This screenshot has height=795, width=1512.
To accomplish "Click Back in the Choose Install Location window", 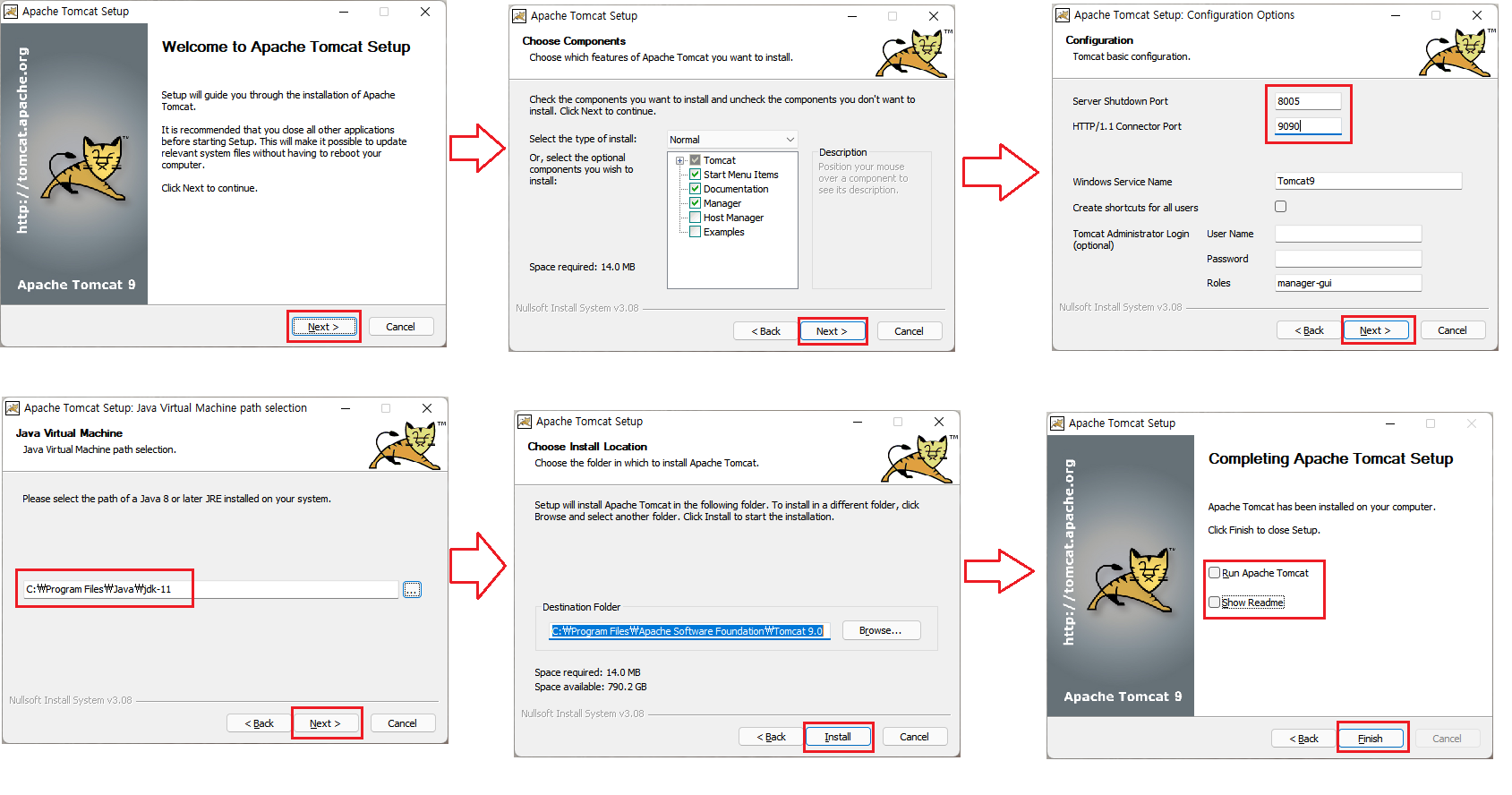I will point(771,737).
